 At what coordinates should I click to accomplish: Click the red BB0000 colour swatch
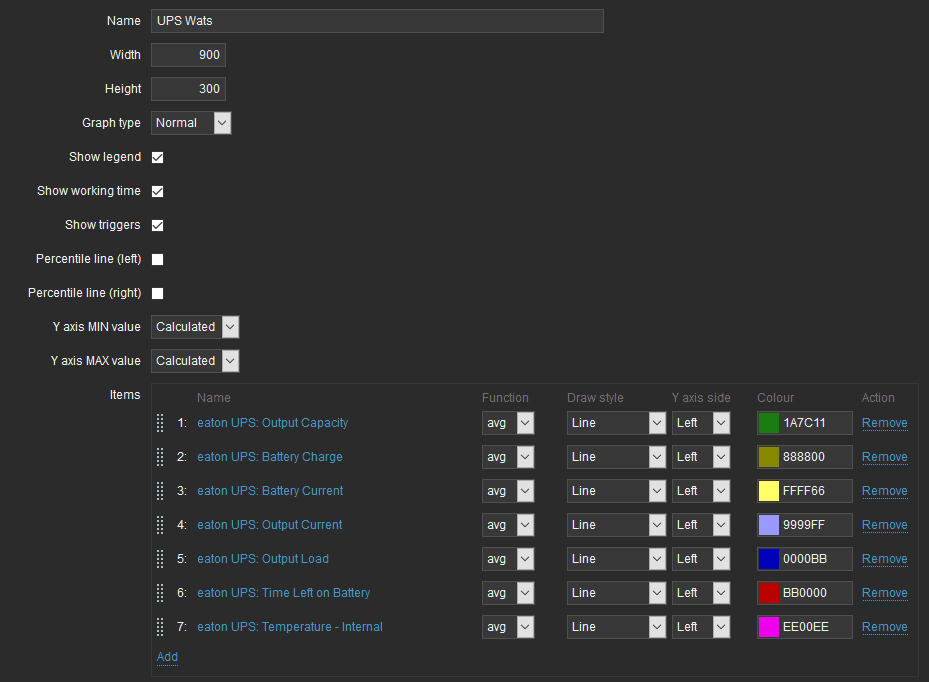(769, 593)
